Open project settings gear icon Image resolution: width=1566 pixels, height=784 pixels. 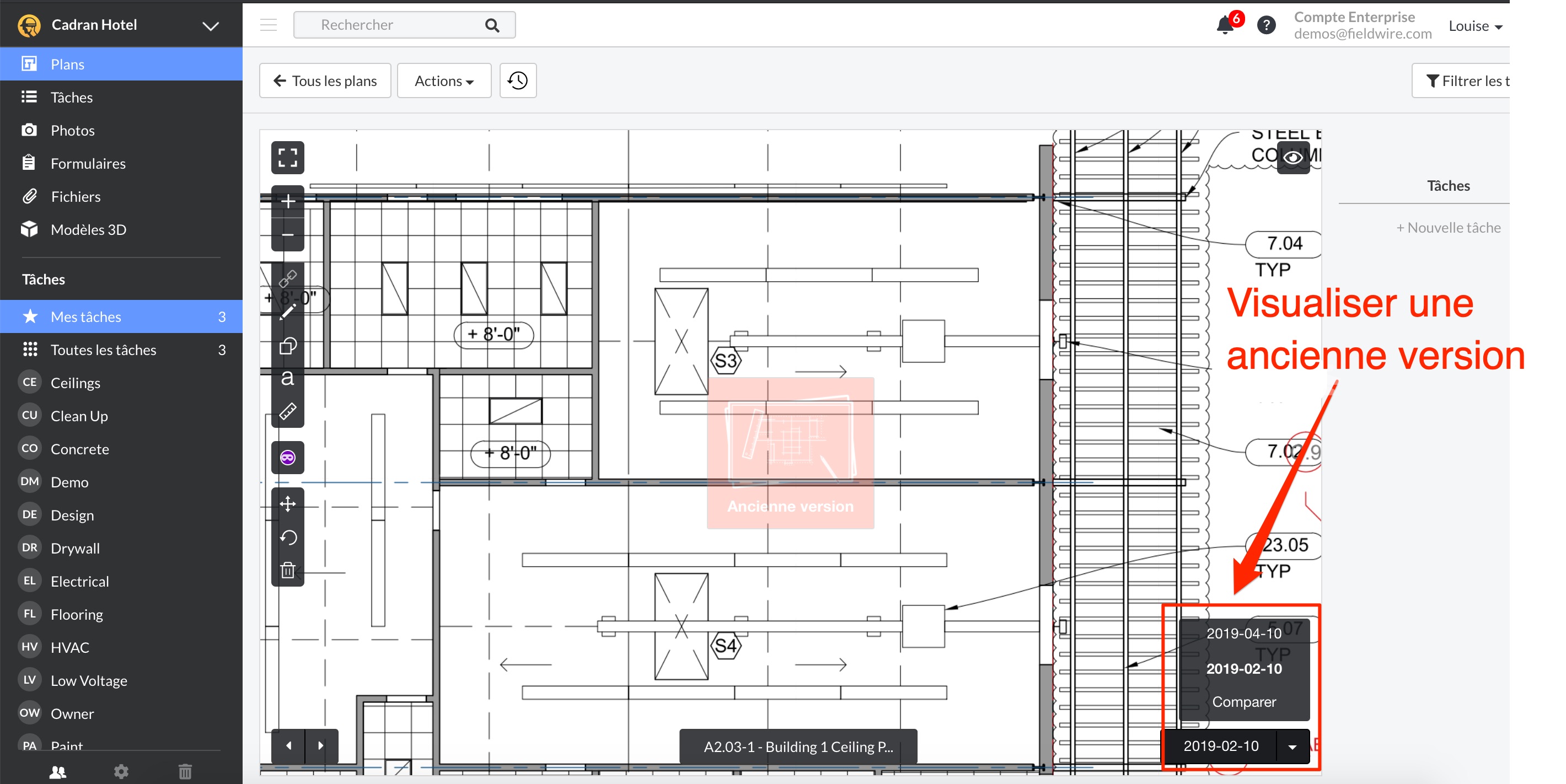click(x=121, y=772)
